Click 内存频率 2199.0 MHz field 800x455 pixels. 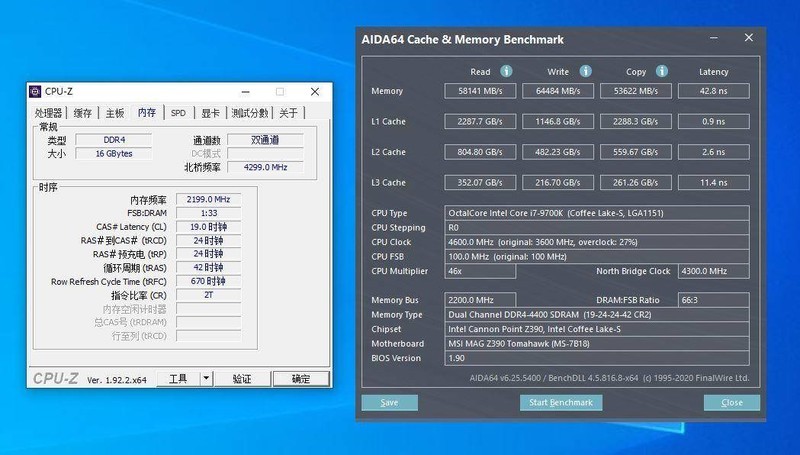pyautogui.click(x=209, y=199)
